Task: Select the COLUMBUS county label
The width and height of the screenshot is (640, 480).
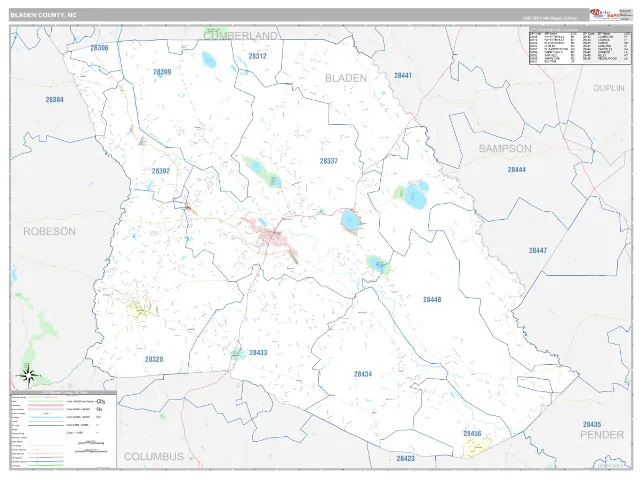Action: coord(154,456)
